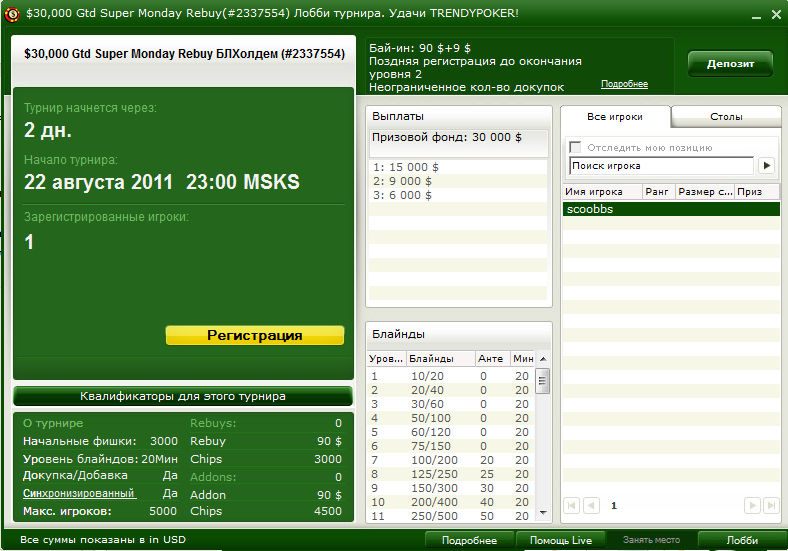Viewport: 788px width, 551px height.
Task: Click blind level 5 row '60/120'
Action: click(451, 432)
